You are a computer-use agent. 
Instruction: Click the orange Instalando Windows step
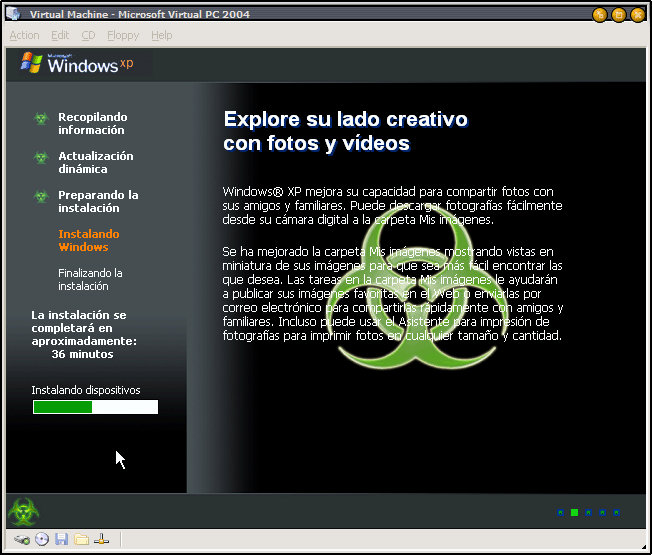[x=89, y=240]
